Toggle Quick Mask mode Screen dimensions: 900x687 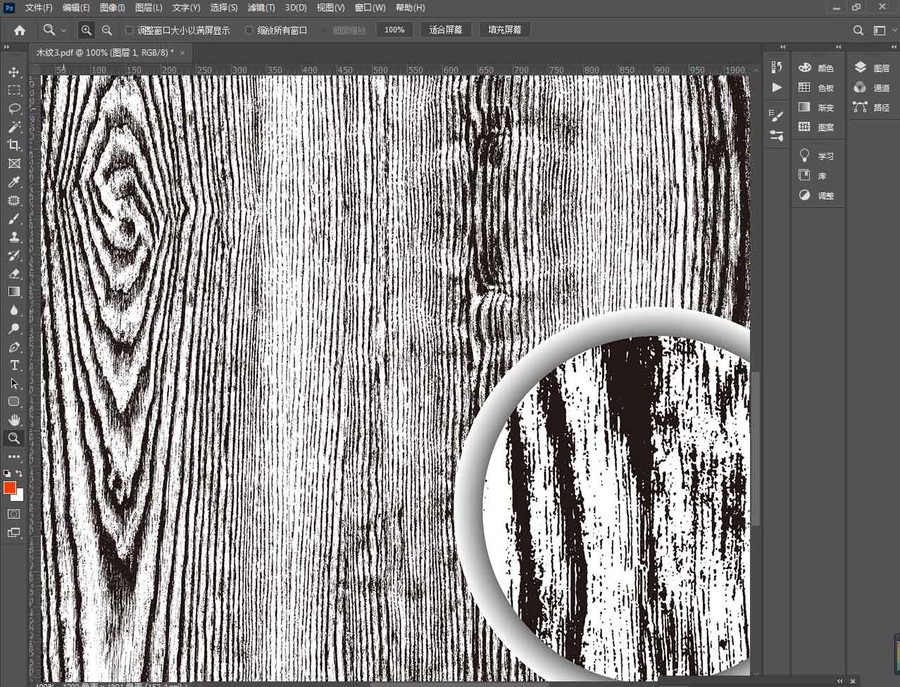click(14, 514)
